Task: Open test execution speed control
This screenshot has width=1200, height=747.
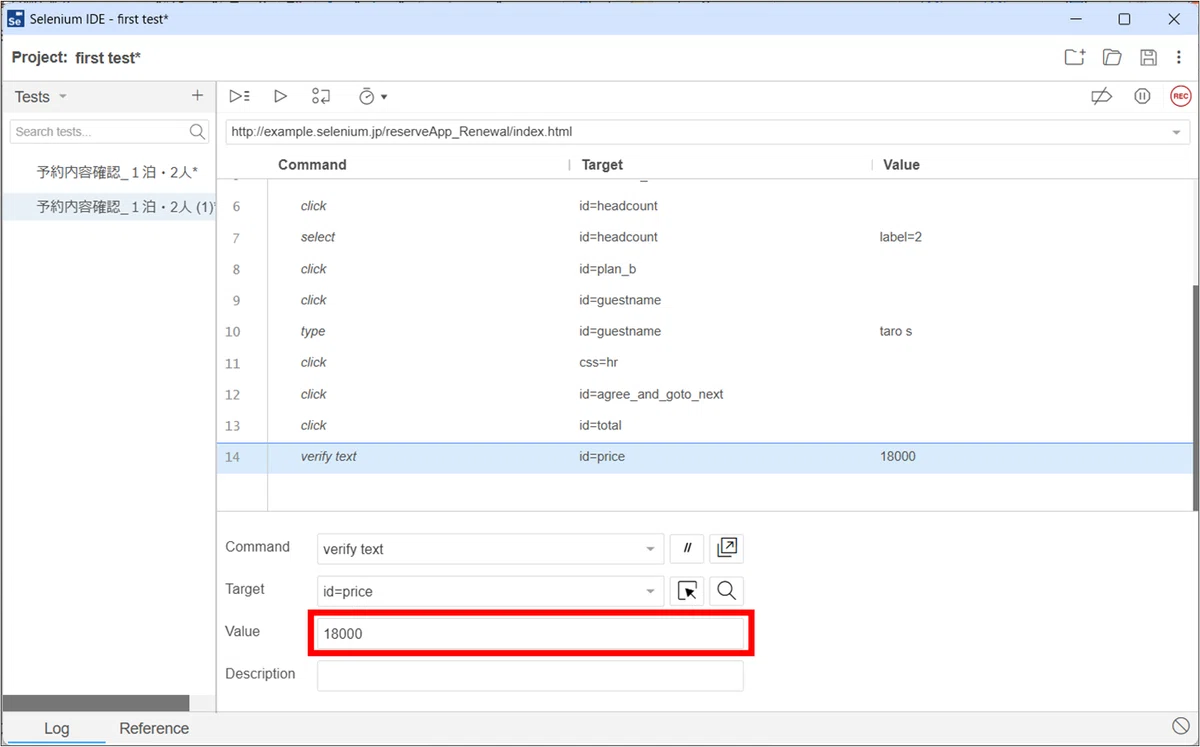Action: 372,97
